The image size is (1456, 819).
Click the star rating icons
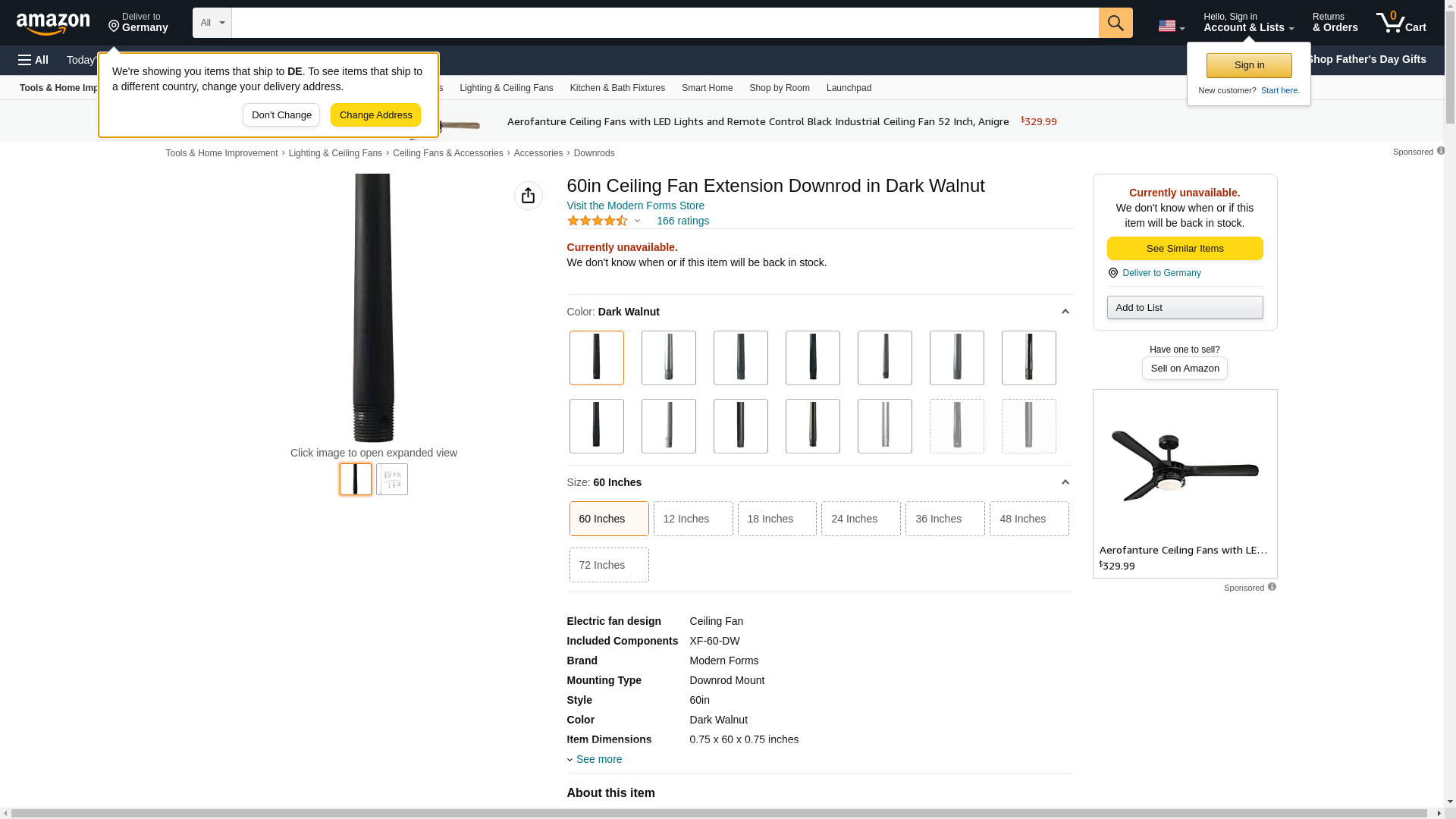click(598, 221)
